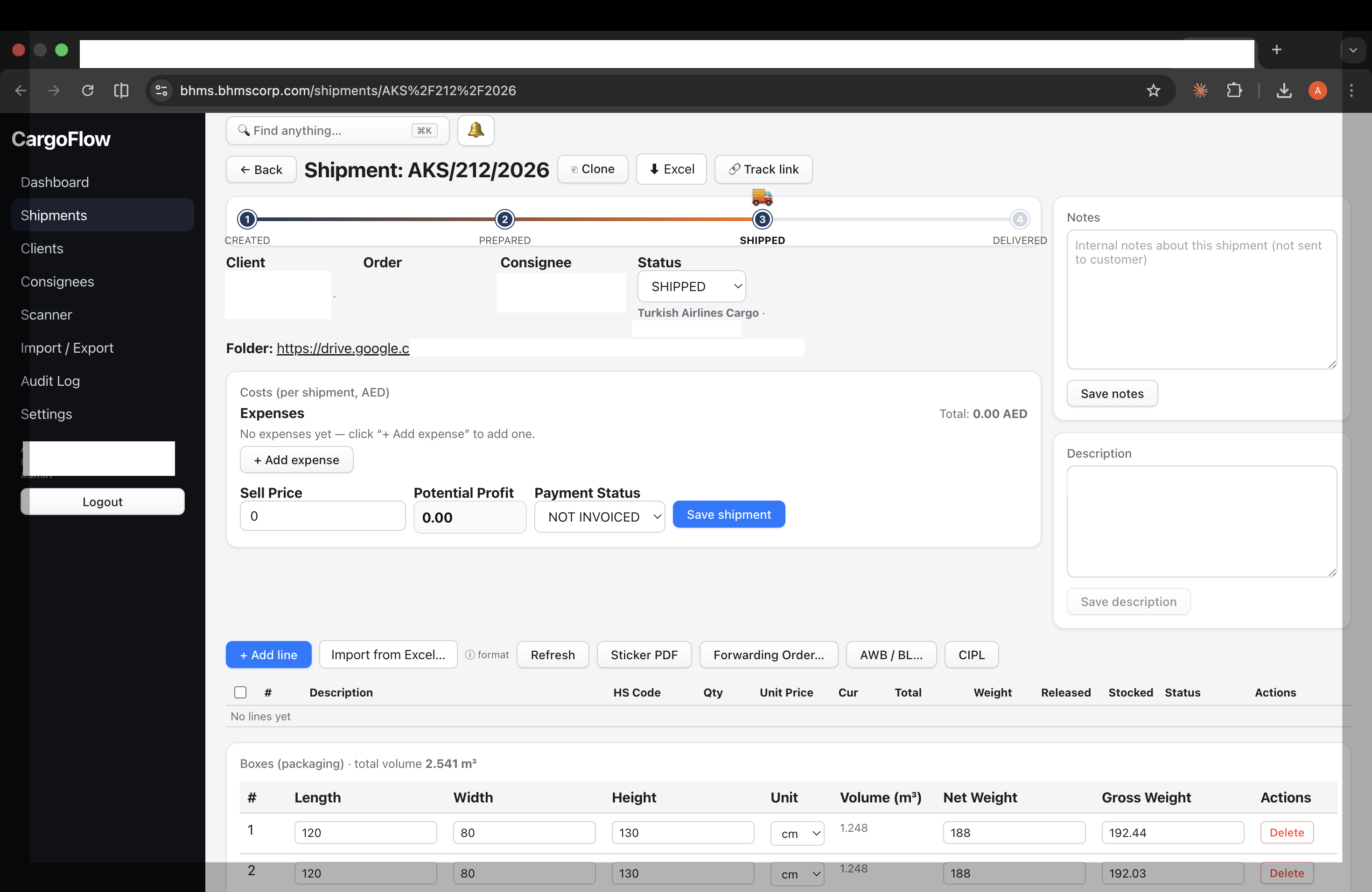
Task: Open the extensions puzzle icon
Action: 1234,91
